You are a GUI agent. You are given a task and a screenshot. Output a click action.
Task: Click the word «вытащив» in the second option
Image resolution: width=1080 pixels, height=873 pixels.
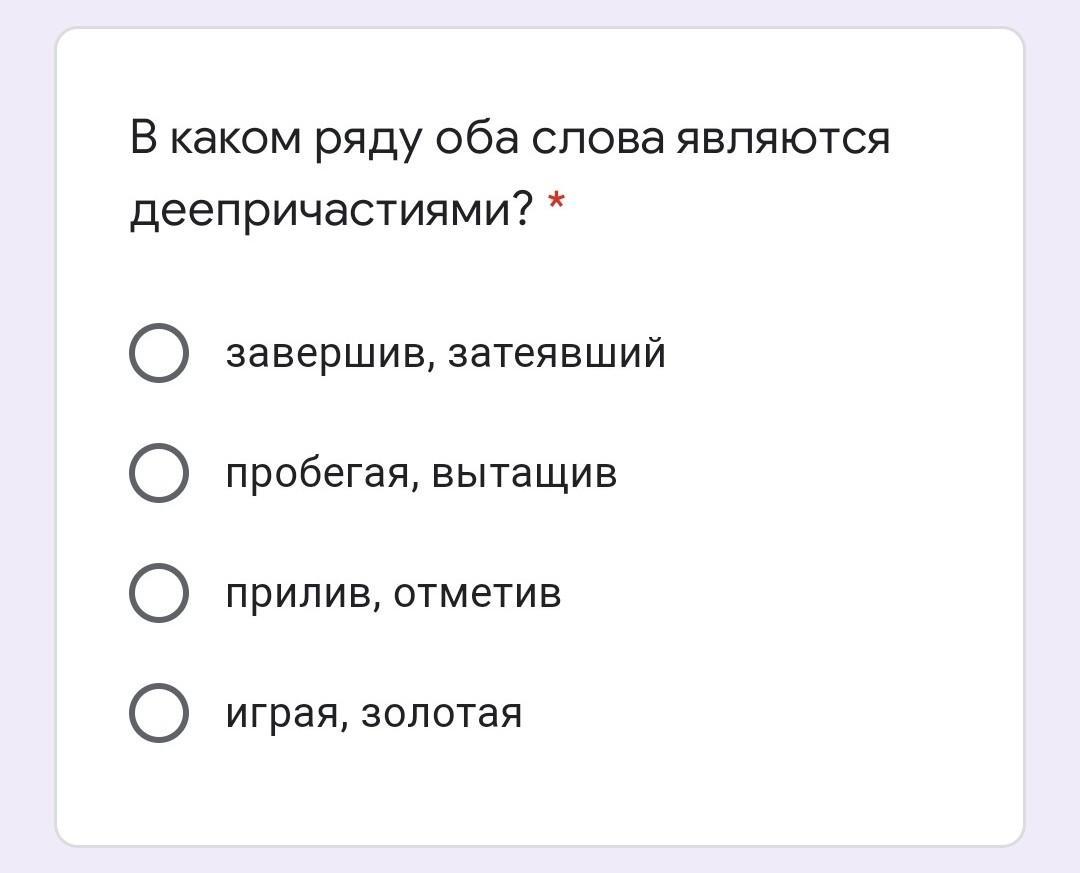(x=524, y=474)
